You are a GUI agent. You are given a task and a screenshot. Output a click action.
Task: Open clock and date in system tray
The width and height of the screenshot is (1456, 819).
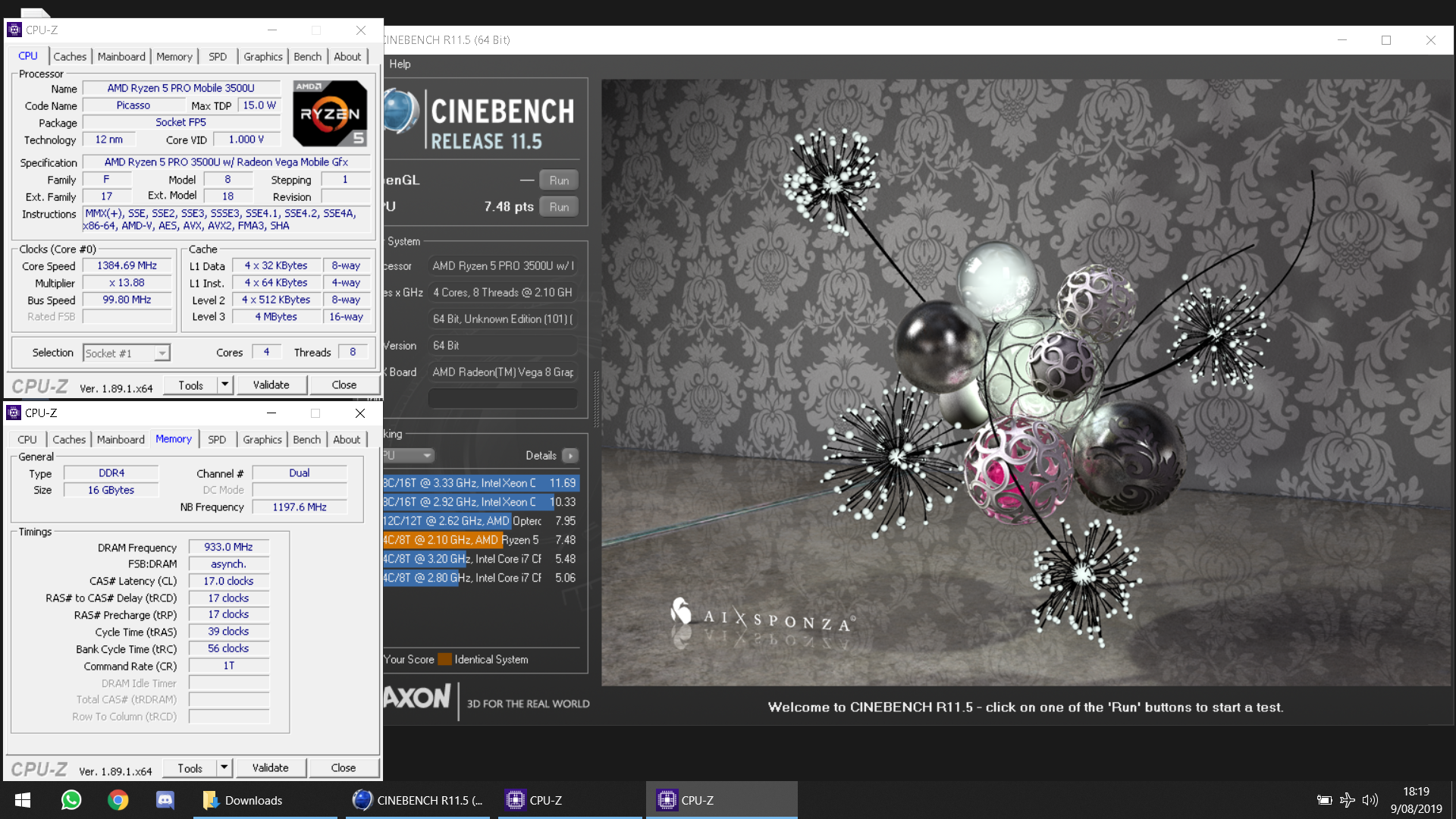click(1416, 800)
